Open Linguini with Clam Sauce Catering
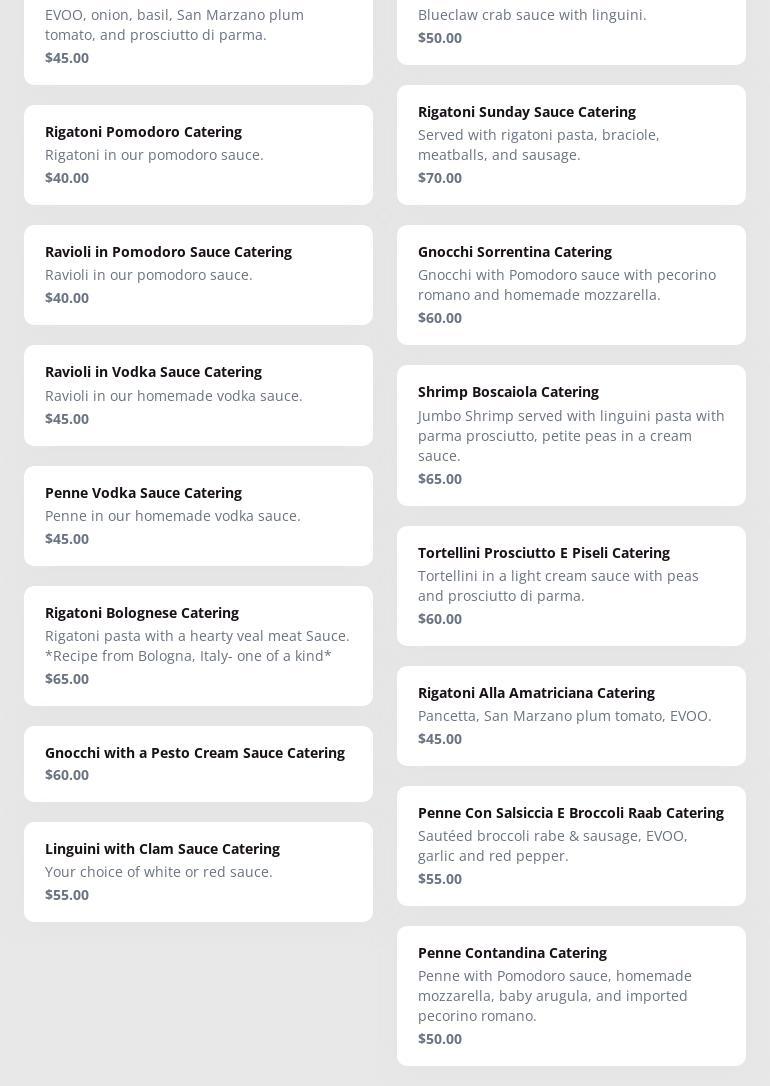The width and height of the screenshot is (770, 1086). pos(198,872)
